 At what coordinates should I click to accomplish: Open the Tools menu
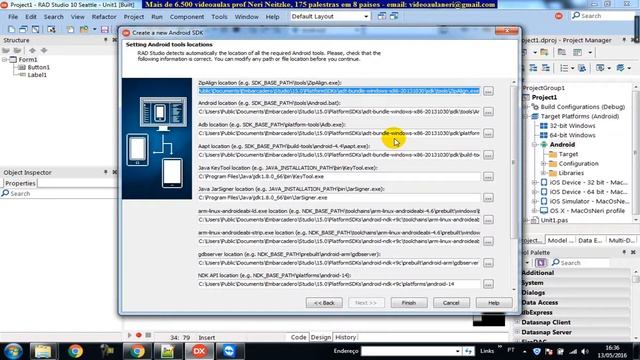pyautogui.click(x=219, y=17)
